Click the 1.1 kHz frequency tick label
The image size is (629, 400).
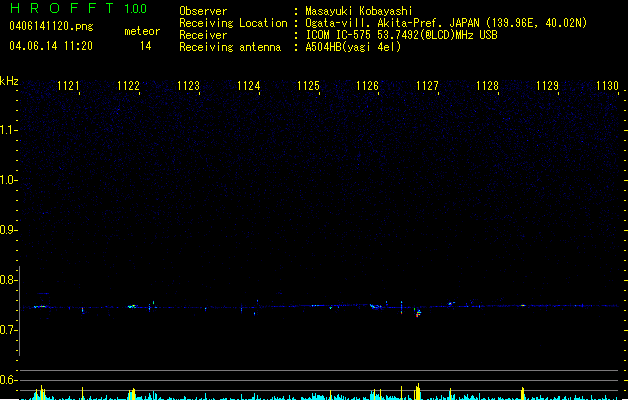point(8,130)
